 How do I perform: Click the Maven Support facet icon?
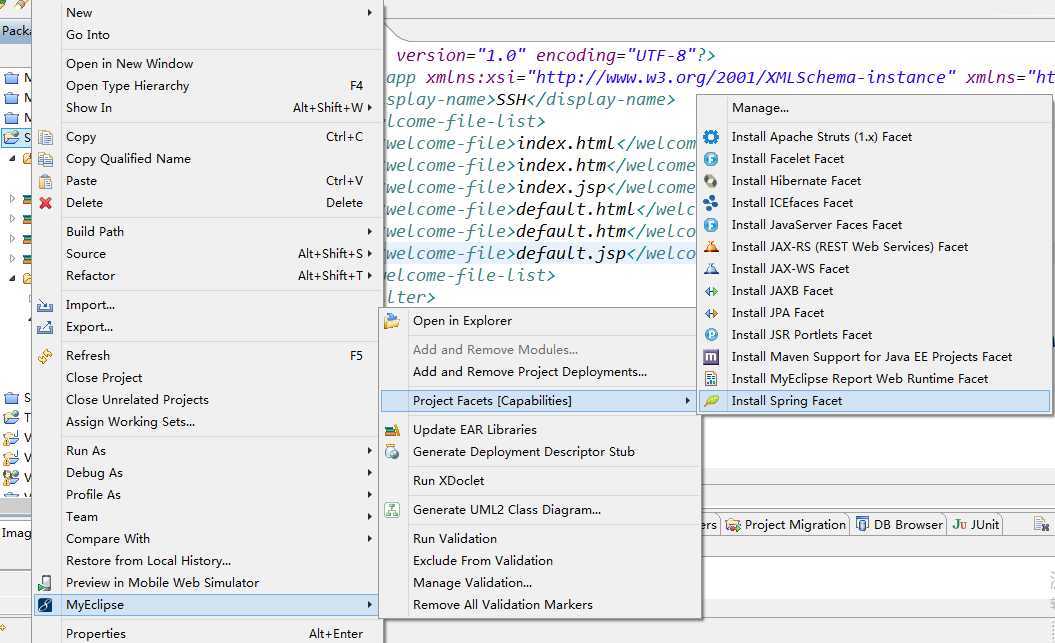(x=711, y=357)
